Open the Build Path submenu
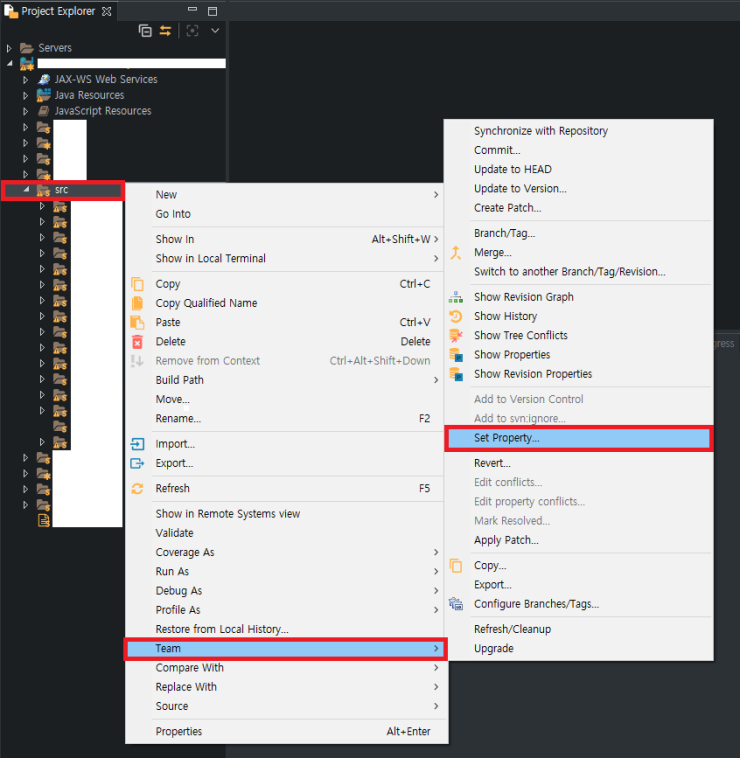 coord(180,380)
